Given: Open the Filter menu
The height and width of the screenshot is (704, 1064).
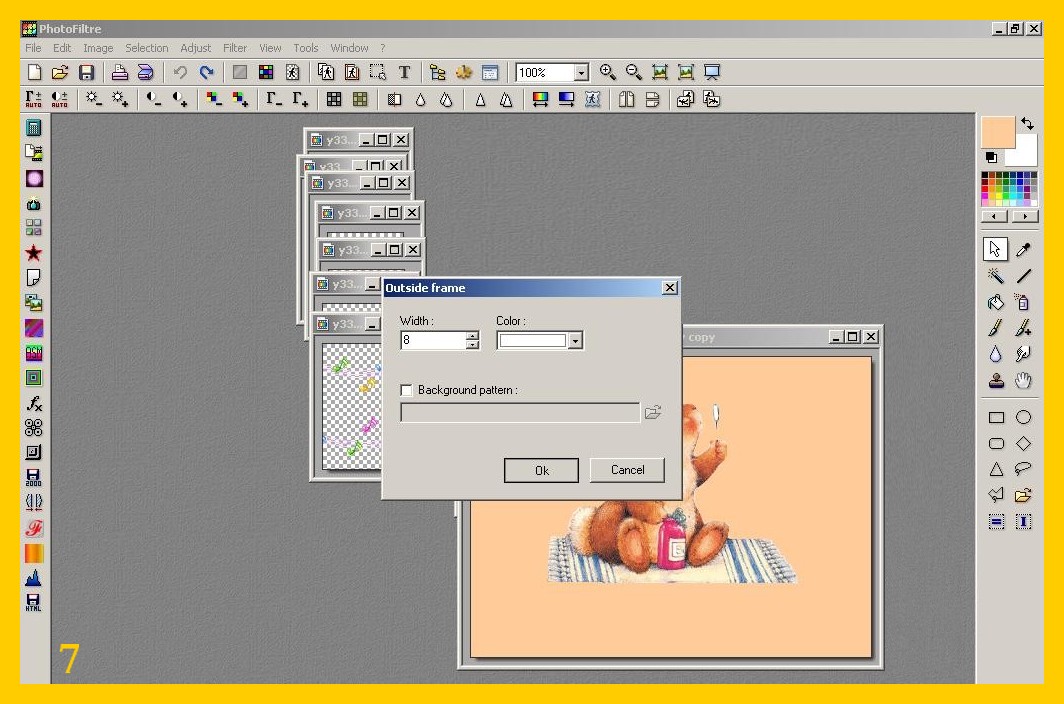Looking at the screenshot, I should tap(235, 48).
